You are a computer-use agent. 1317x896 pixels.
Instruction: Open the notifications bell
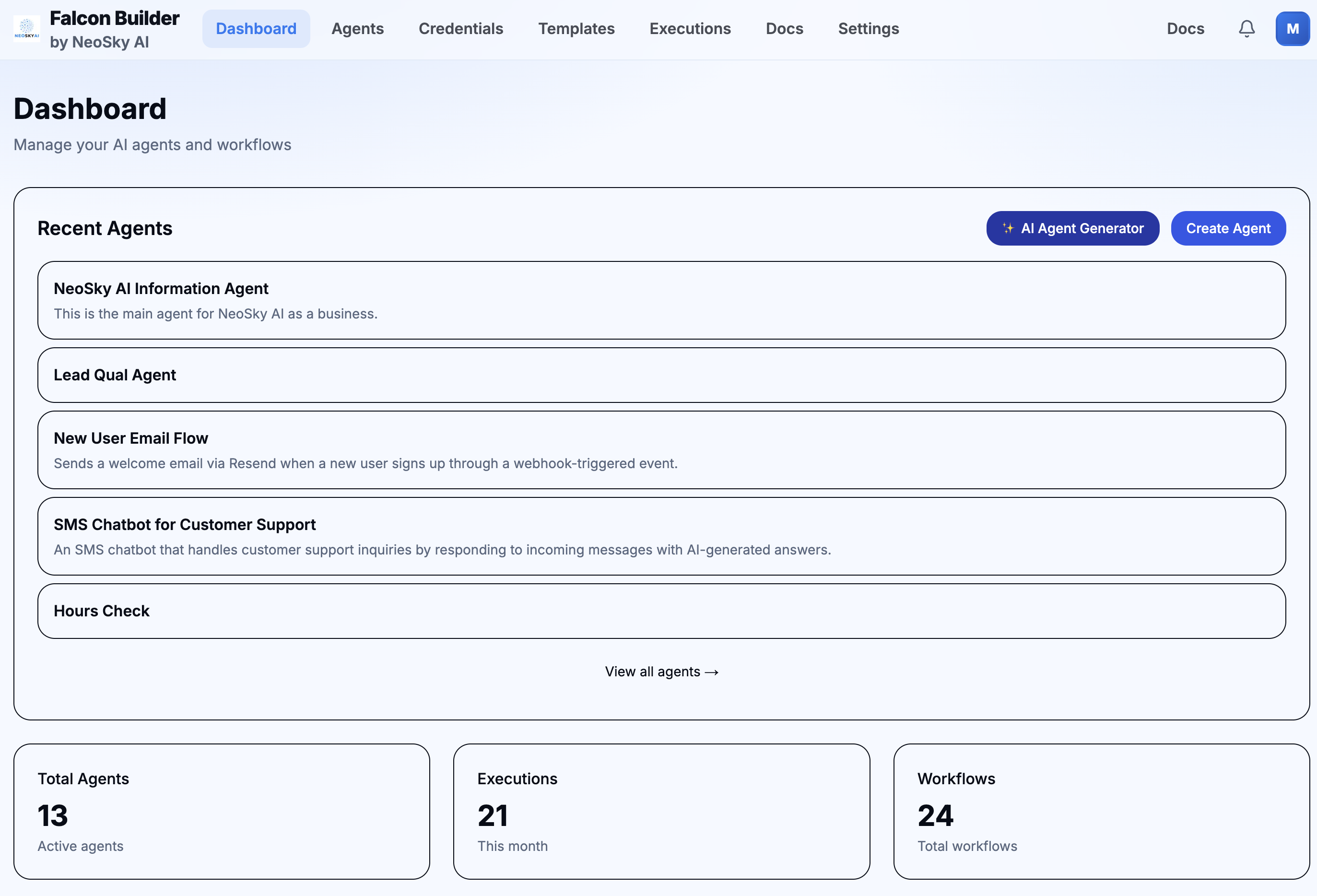pos(1246,28)
